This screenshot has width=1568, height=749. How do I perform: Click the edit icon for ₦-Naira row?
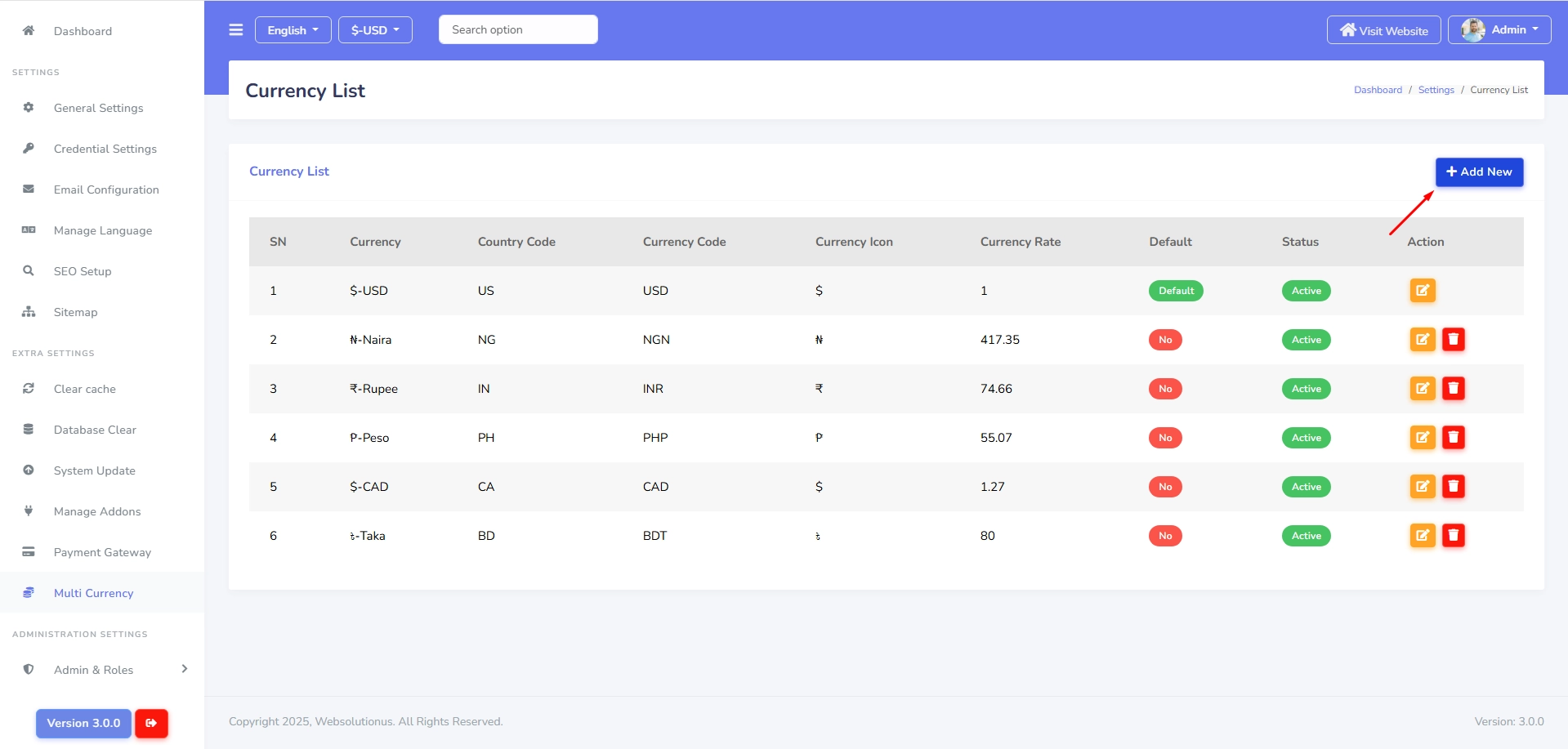coord(1423,340)
